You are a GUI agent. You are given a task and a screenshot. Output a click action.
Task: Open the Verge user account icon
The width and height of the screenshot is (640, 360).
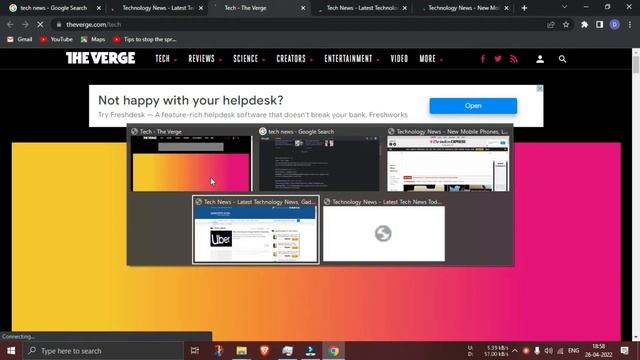[x=540, y=59]
